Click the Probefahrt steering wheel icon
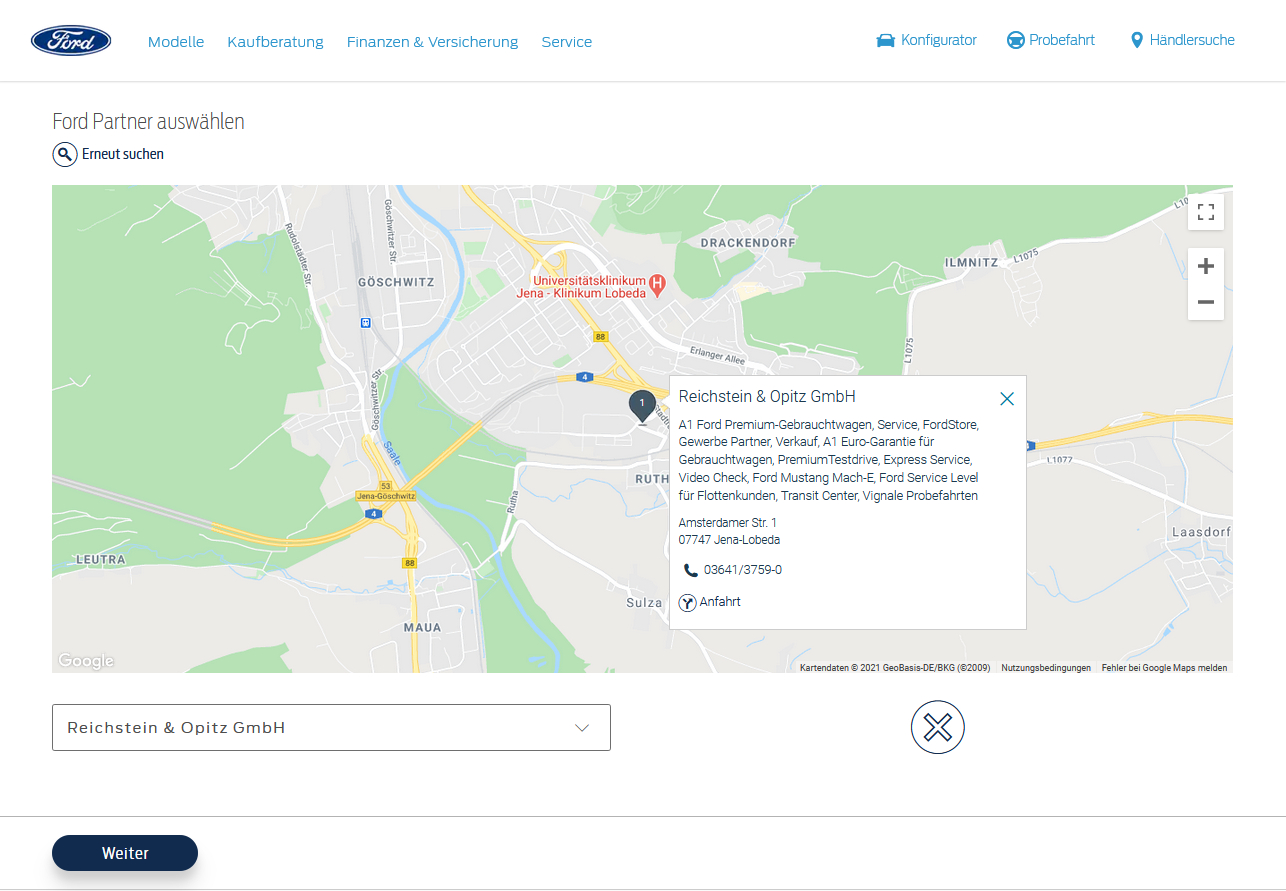Screen dimensions: 1286x891 1015,41
